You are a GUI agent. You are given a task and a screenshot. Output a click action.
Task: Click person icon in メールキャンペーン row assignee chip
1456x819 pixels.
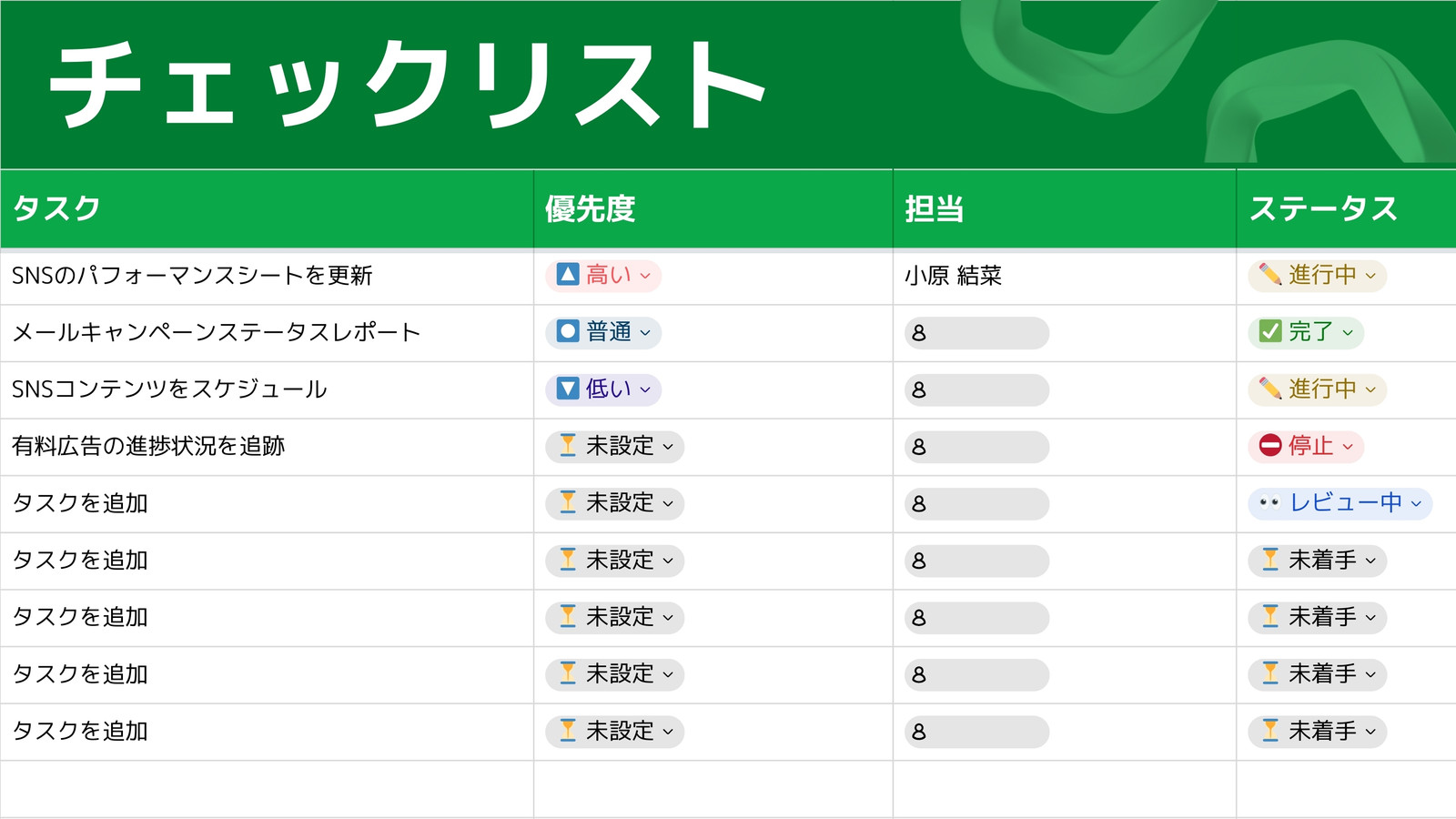[919, 333]
